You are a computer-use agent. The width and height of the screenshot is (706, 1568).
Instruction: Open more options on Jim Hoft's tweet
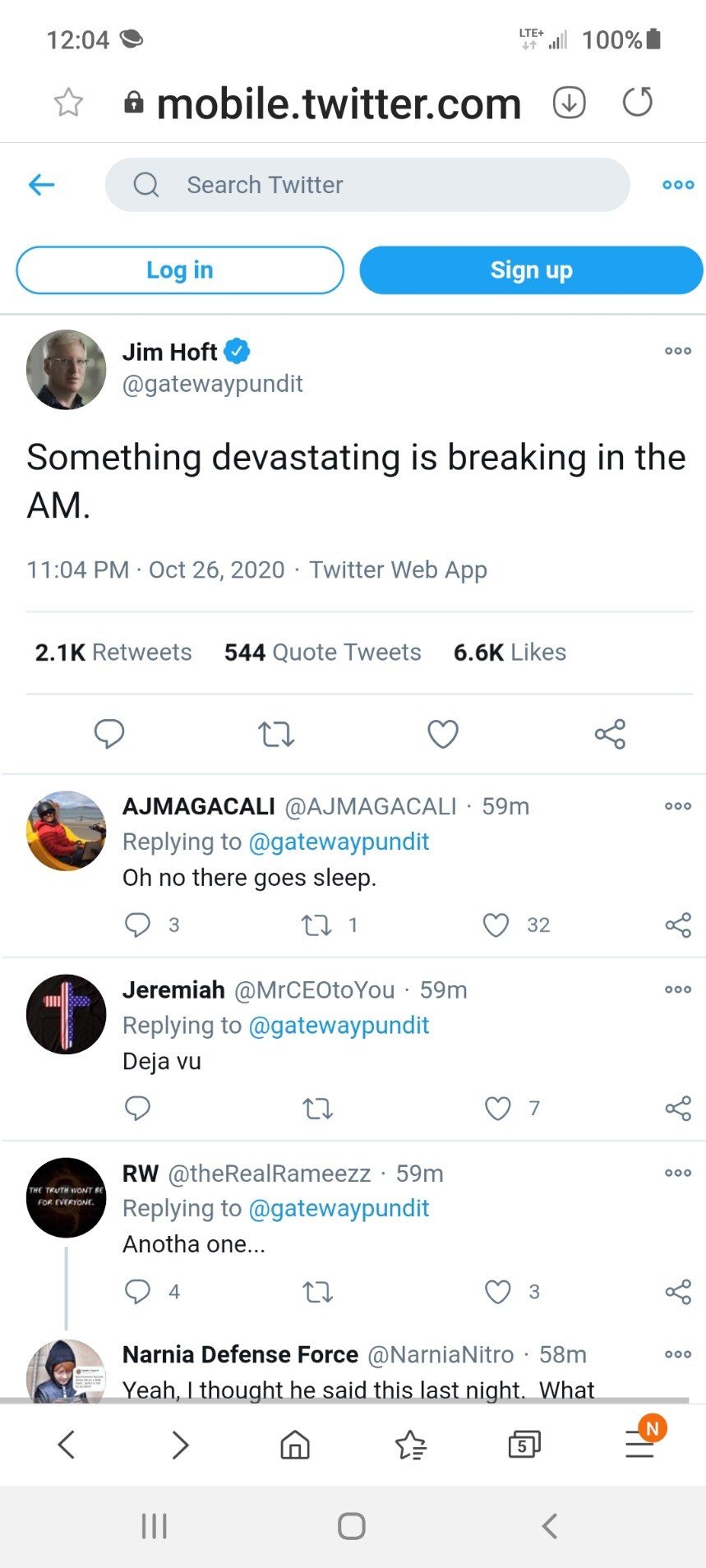tap(677, 351)
